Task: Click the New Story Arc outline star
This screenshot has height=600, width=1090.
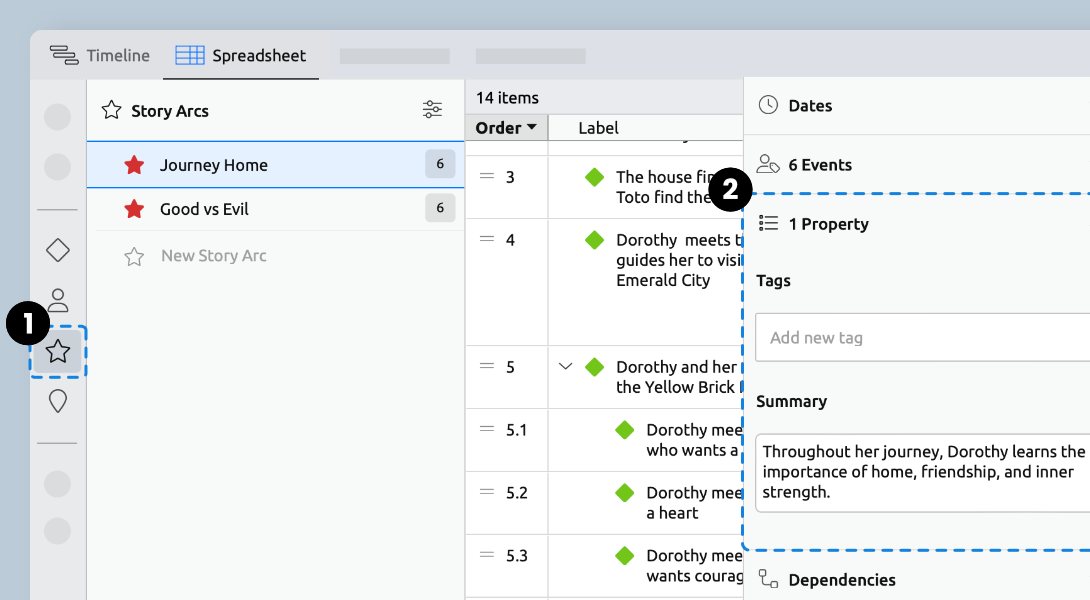Action: [134, 257]
